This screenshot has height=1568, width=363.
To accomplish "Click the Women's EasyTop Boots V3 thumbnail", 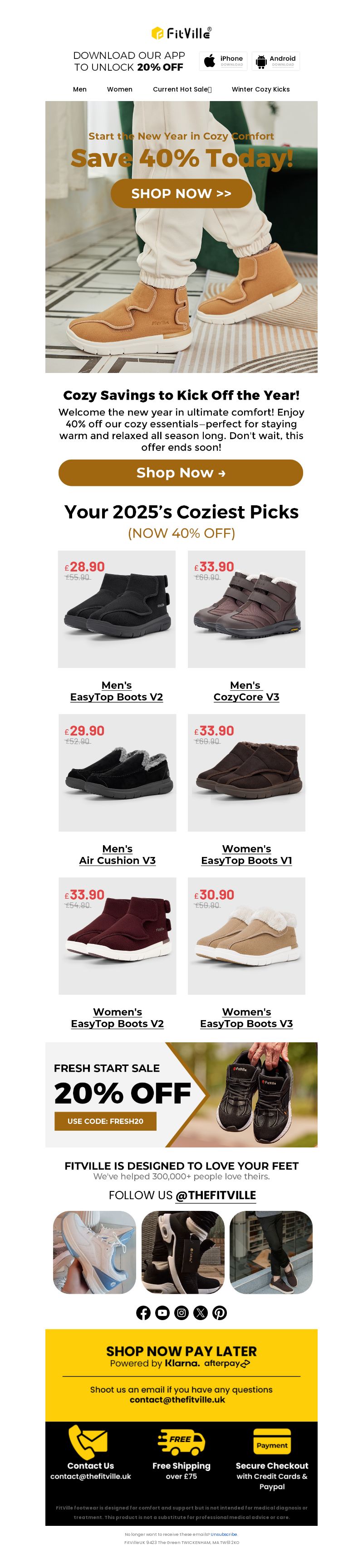I will [x=246, y=935].
